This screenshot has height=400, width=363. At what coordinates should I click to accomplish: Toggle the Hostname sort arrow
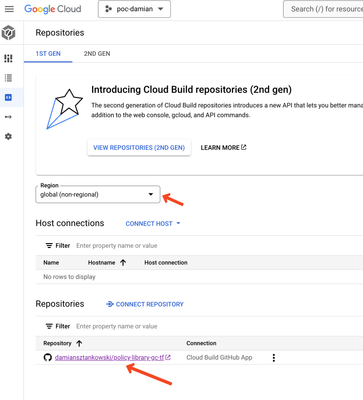pyautogui.click(x=123, y=263)
